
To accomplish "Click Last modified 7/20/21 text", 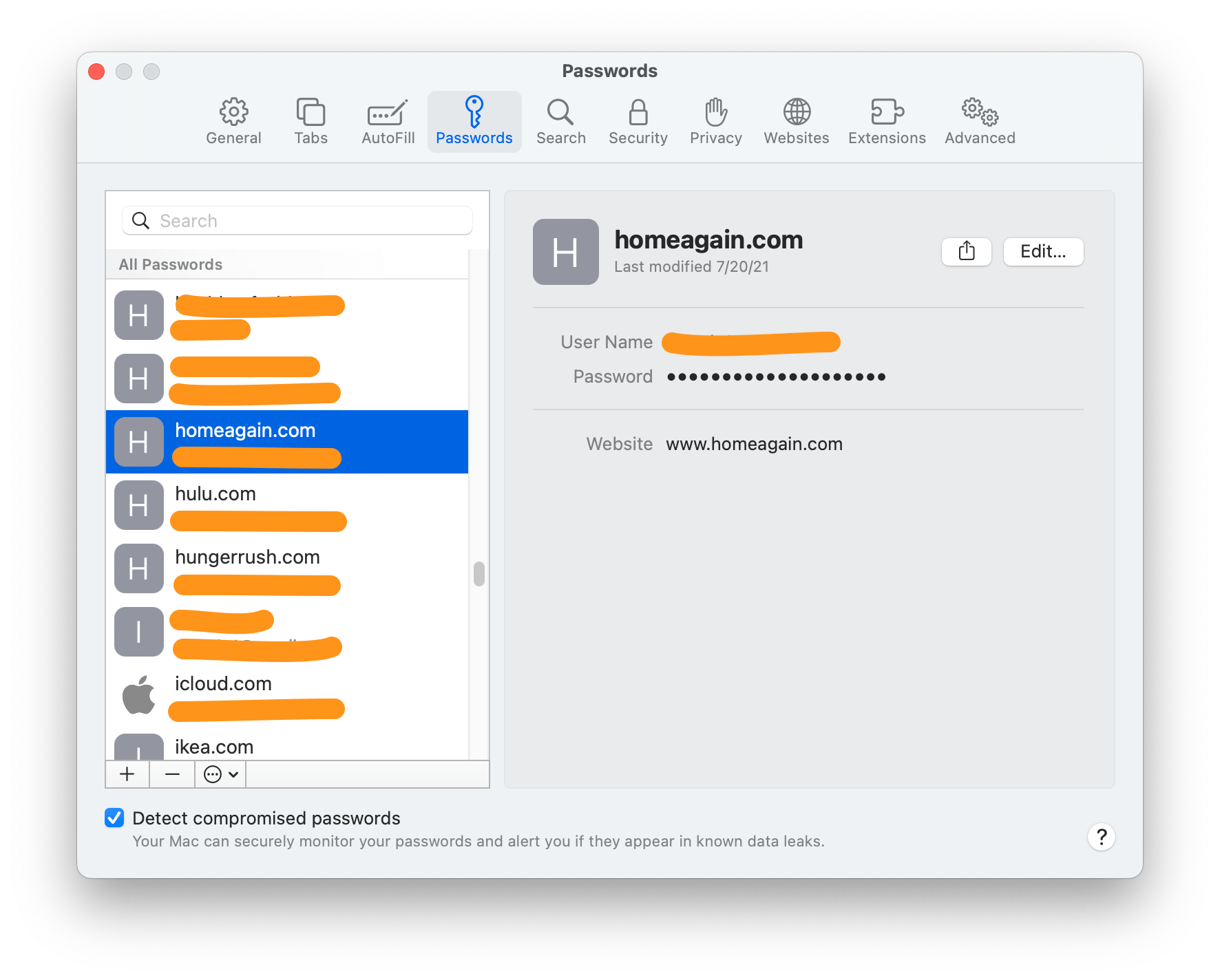I will [x=691, y=267].
